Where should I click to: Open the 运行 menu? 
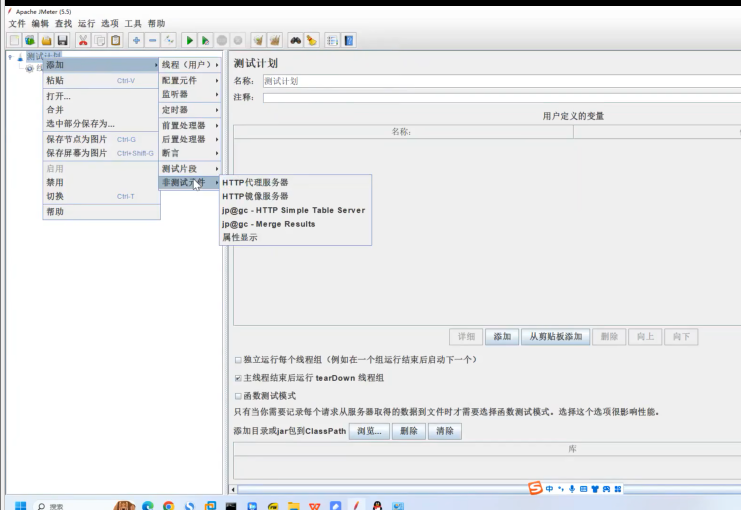coord(86,24)
